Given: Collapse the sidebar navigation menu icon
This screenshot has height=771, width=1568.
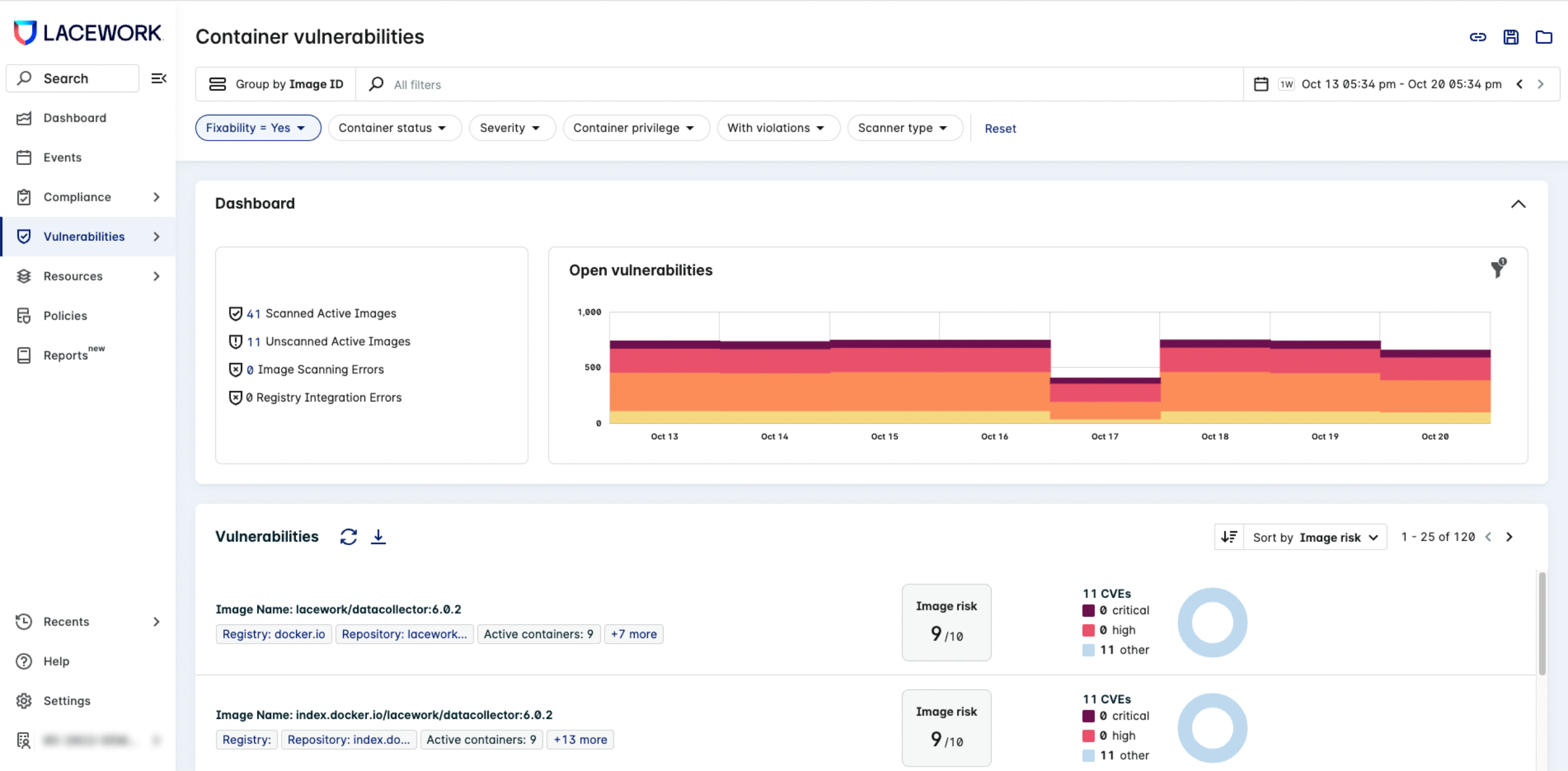Looking at the screenshot, I should [x=159, y=78].
